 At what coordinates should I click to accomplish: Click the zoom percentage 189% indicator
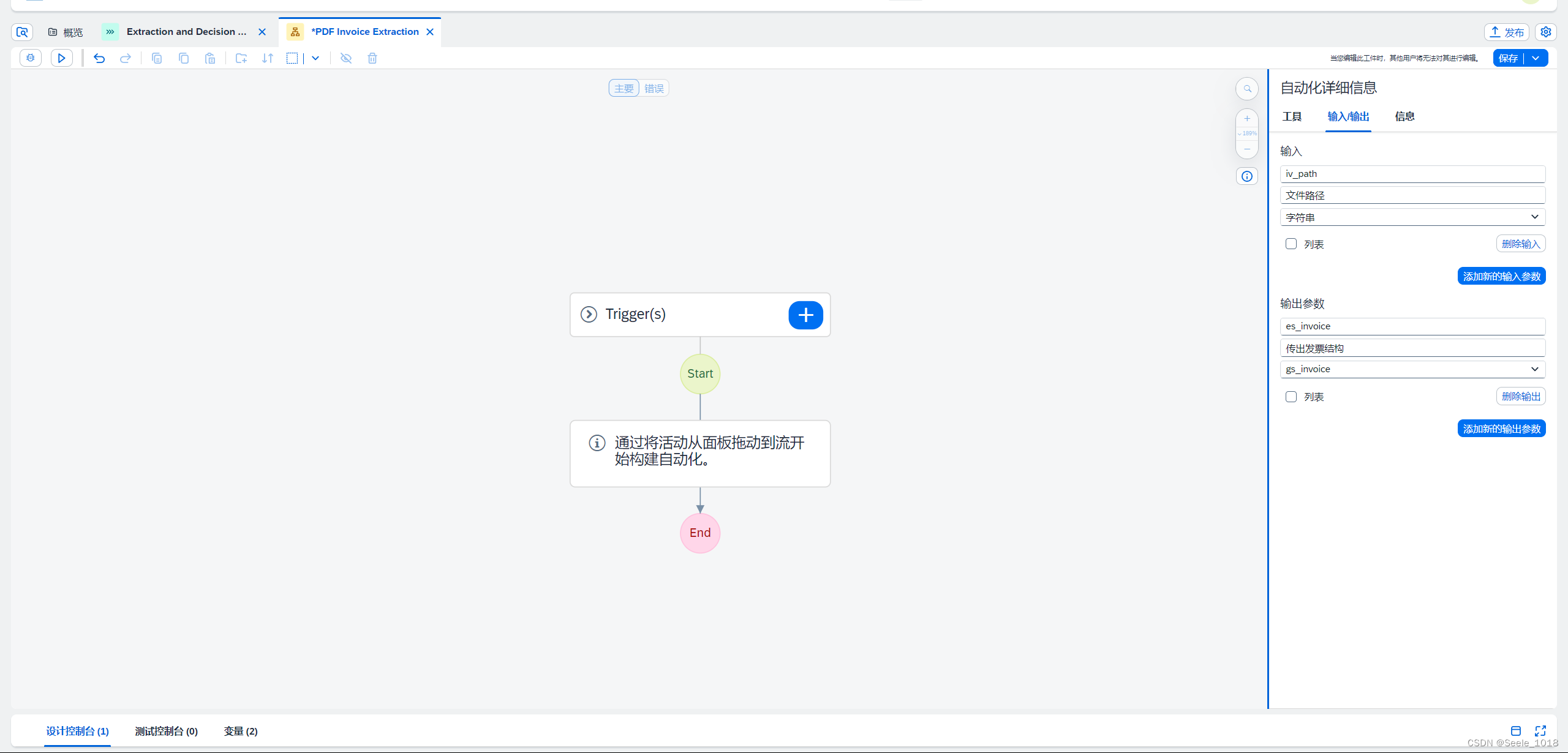tap(1248, 133)
